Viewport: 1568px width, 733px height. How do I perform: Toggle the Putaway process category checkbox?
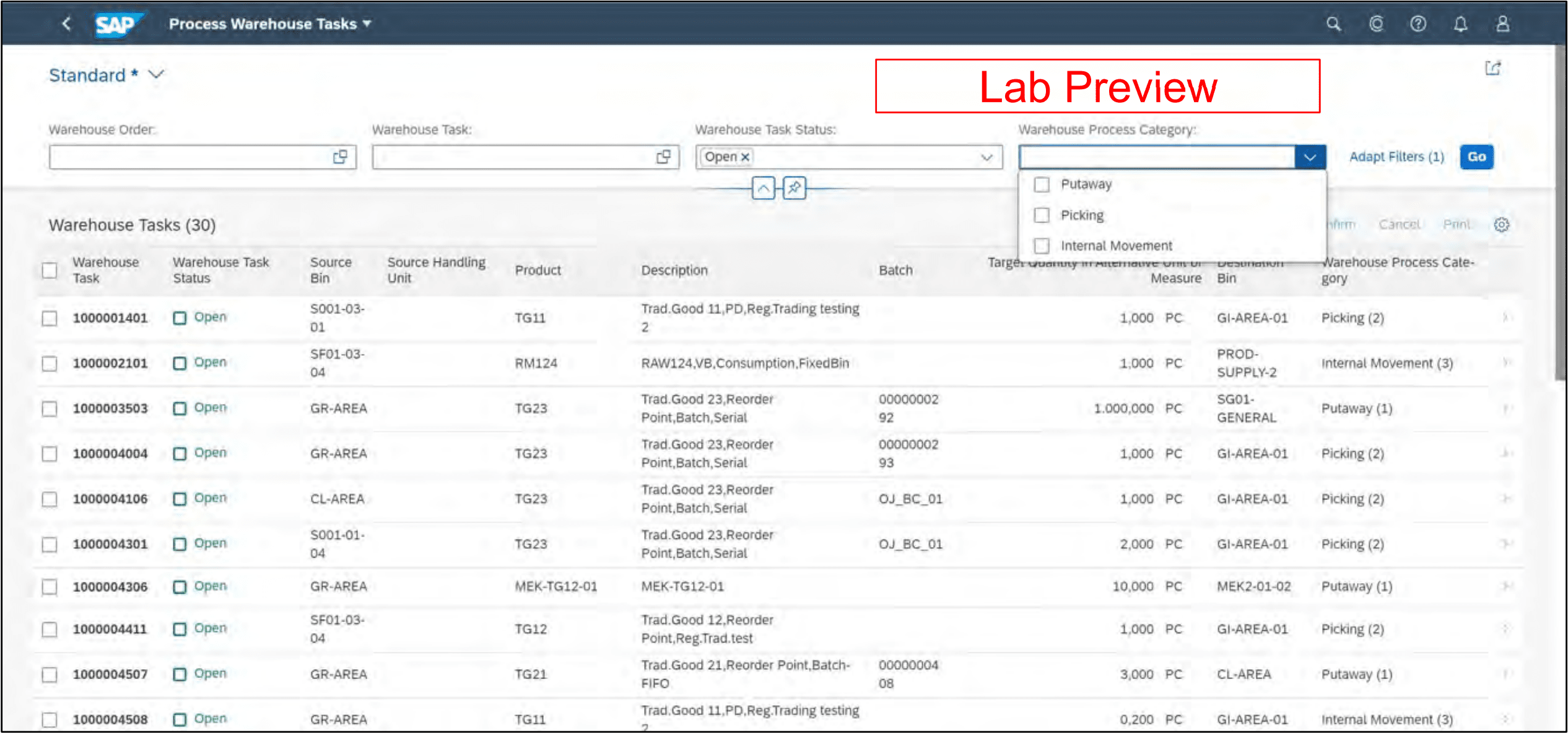click(x=1040, y=184)
